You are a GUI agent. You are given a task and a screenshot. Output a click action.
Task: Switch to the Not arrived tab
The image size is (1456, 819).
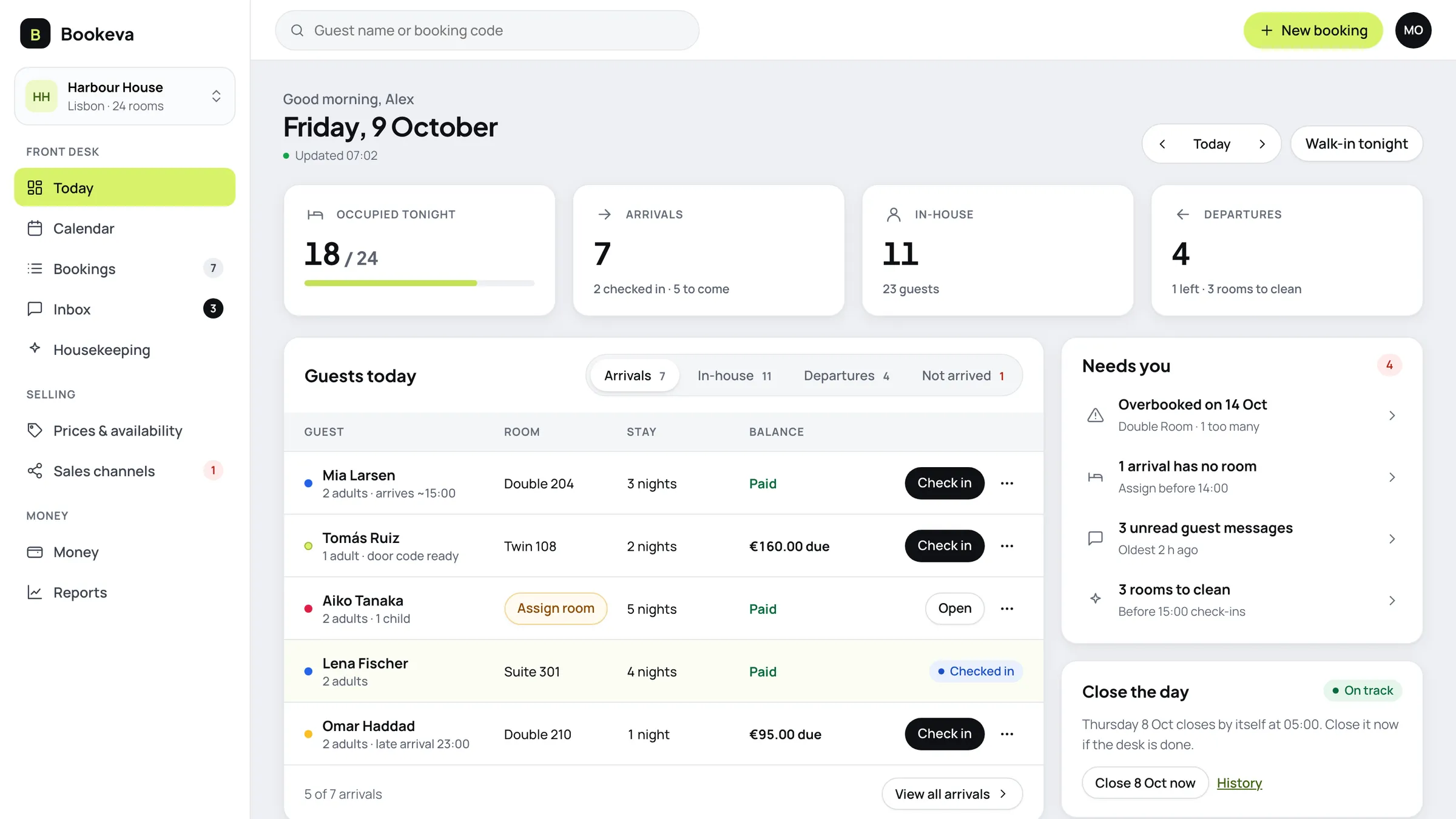coord(963,376)
